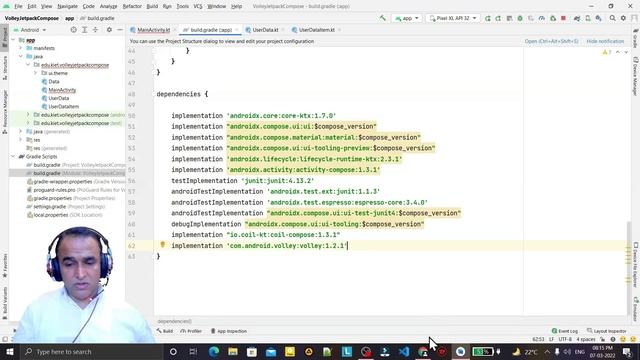Click the 4 spaces indent status entry
Screen dimensions: 640x360
[x=585, y=339]
